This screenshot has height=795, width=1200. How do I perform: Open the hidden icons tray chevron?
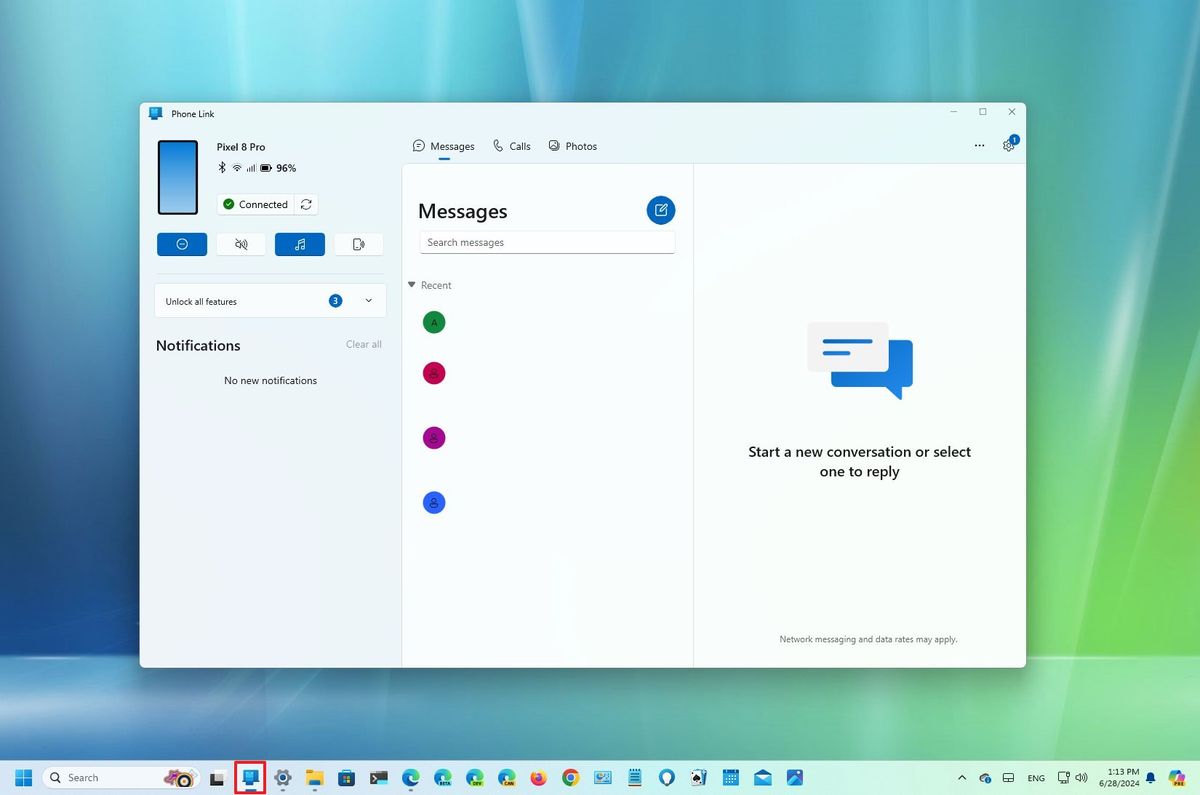[x=962, y=777]
